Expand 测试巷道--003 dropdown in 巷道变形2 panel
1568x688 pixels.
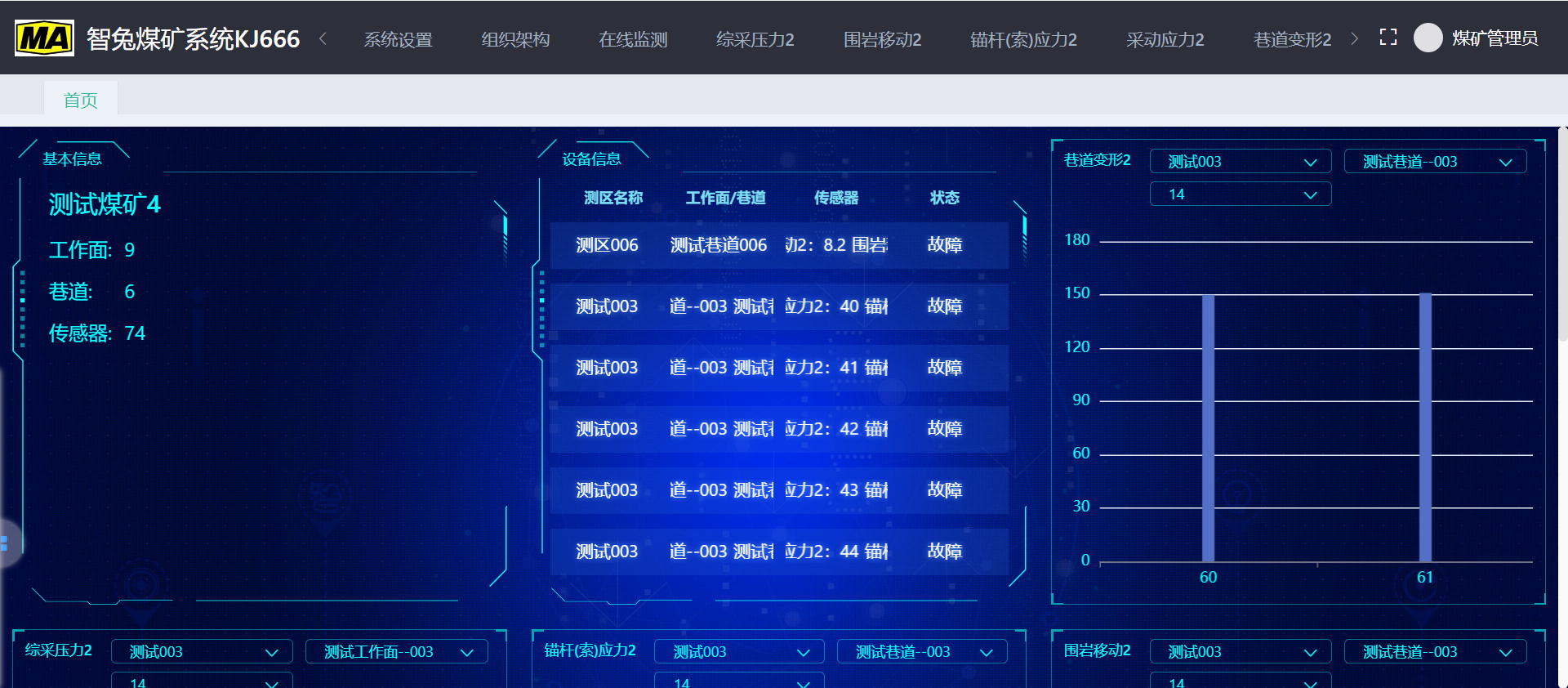click(x=1435, y=162)
